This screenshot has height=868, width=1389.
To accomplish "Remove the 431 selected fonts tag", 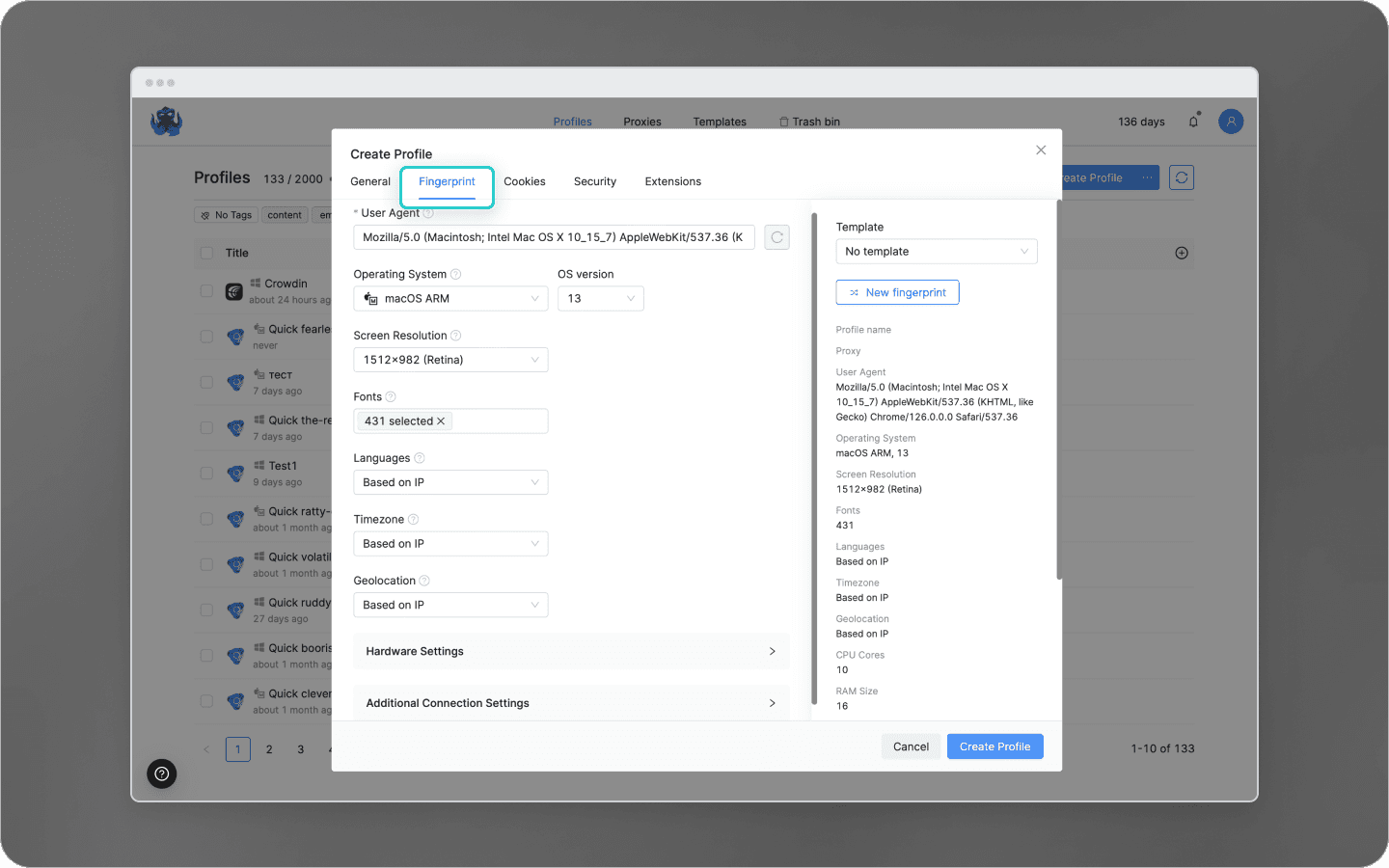I will [441, 421].
